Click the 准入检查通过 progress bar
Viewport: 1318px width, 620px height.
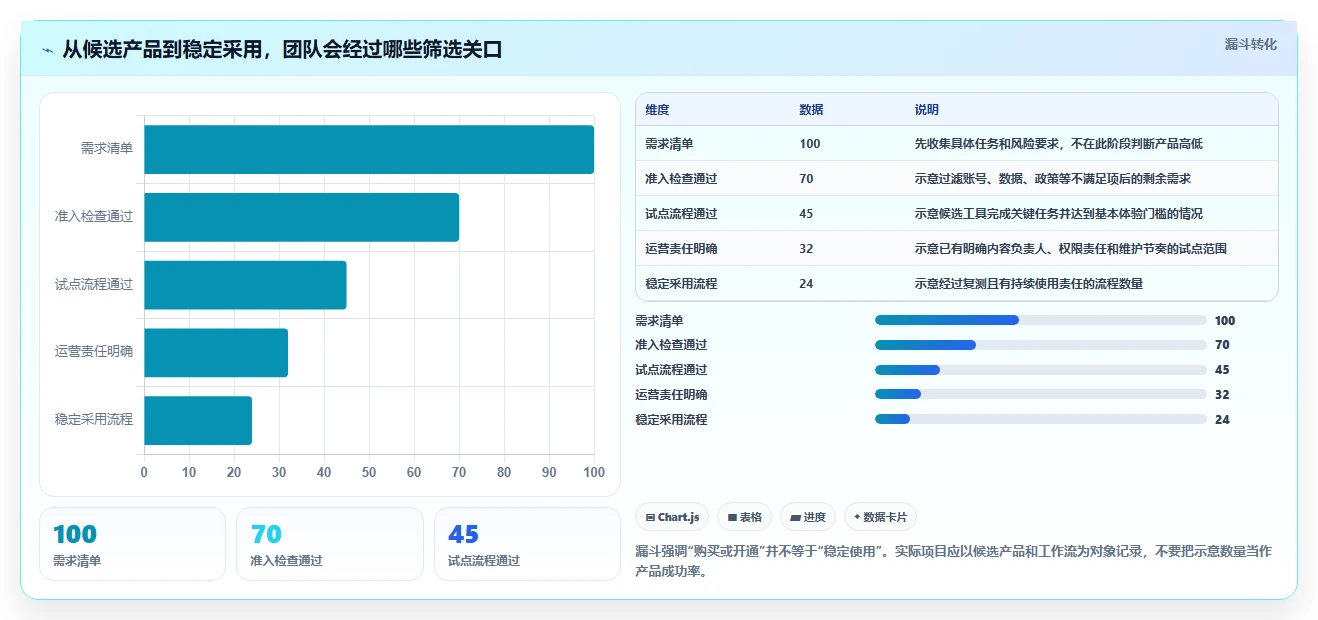(x=1041, y=345)
